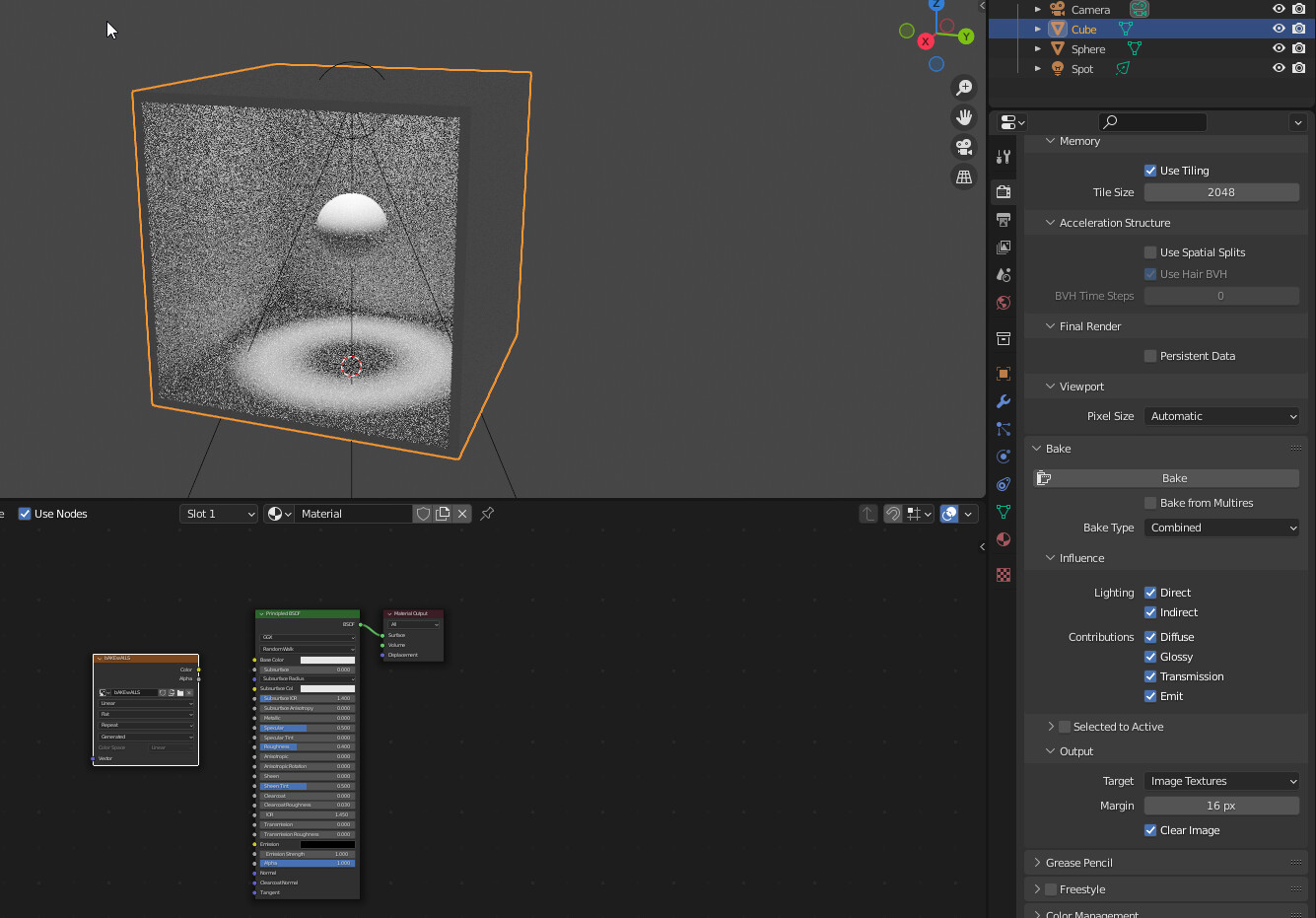Open the checkered Texture Properties tab

1003,575
